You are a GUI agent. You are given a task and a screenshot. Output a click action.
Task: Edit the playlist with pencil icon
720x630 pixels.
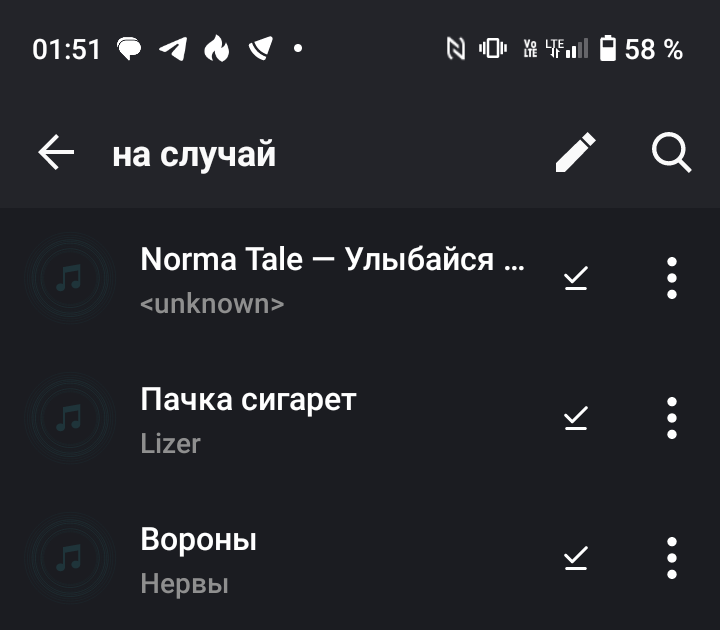coord(575,154)
